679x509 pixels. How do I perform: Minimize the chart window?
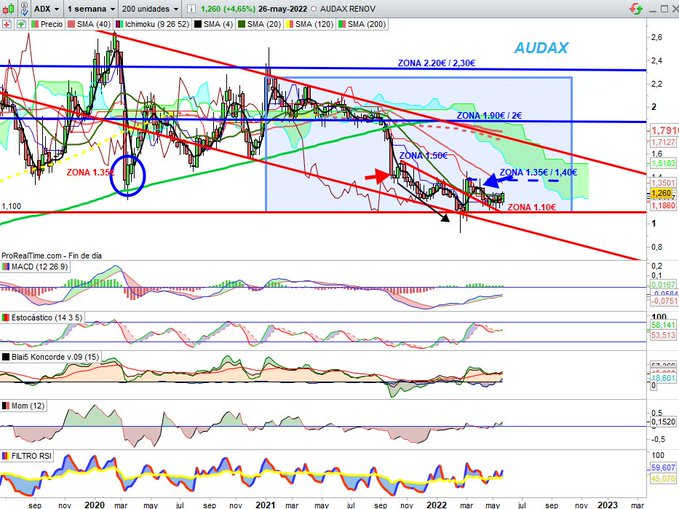(x=652, y=10)
